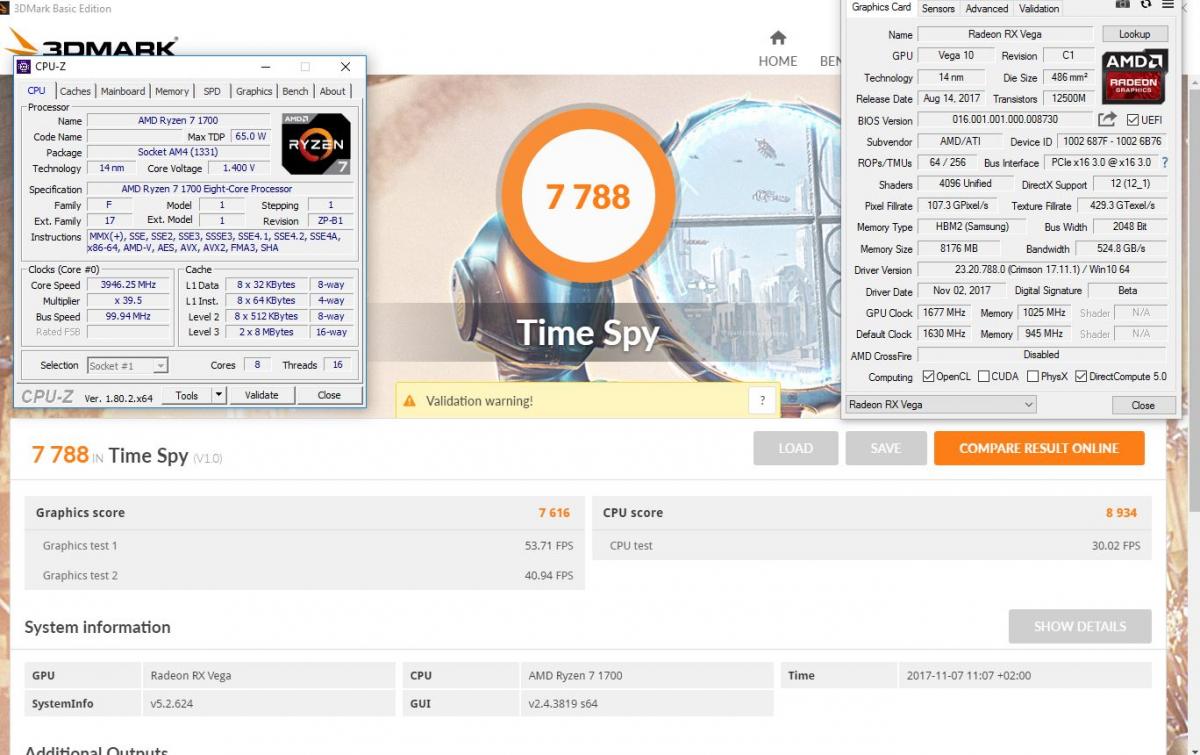
Task: Click the Core Voltage value 1.400 V
Action: pyautogui.click(x=238, y=168)
